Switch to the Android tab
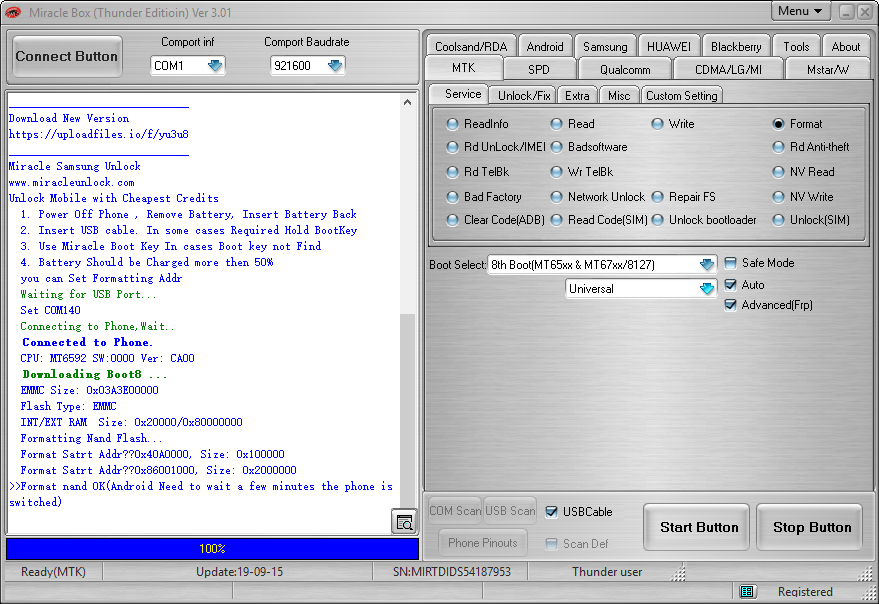 tap(545, 47)
